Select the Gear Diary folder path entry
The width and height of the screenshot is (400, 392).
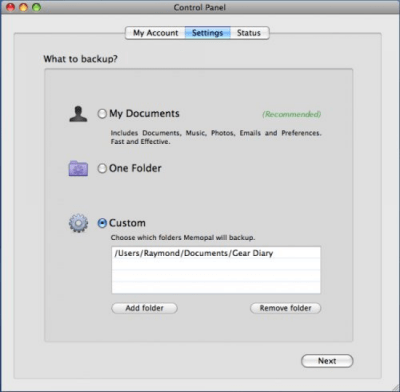[x=216, y=253]
